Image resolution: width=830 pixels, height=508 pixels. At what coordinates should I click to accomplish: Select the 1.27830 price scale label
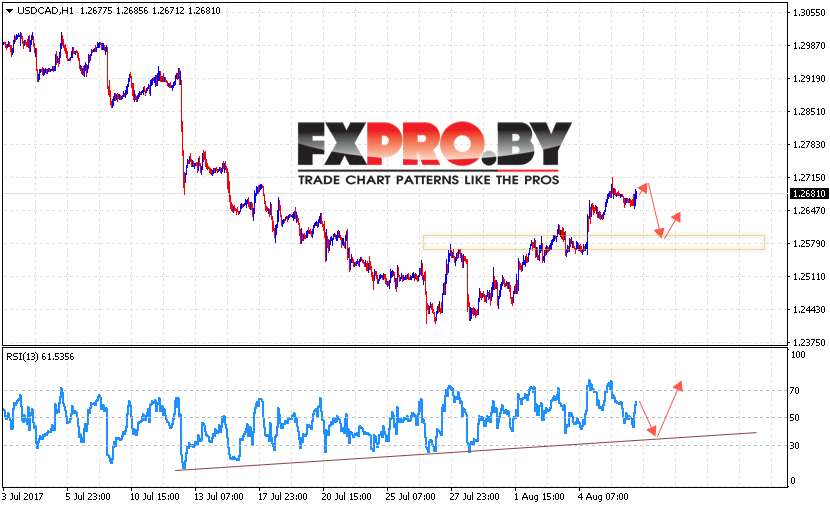809,144
